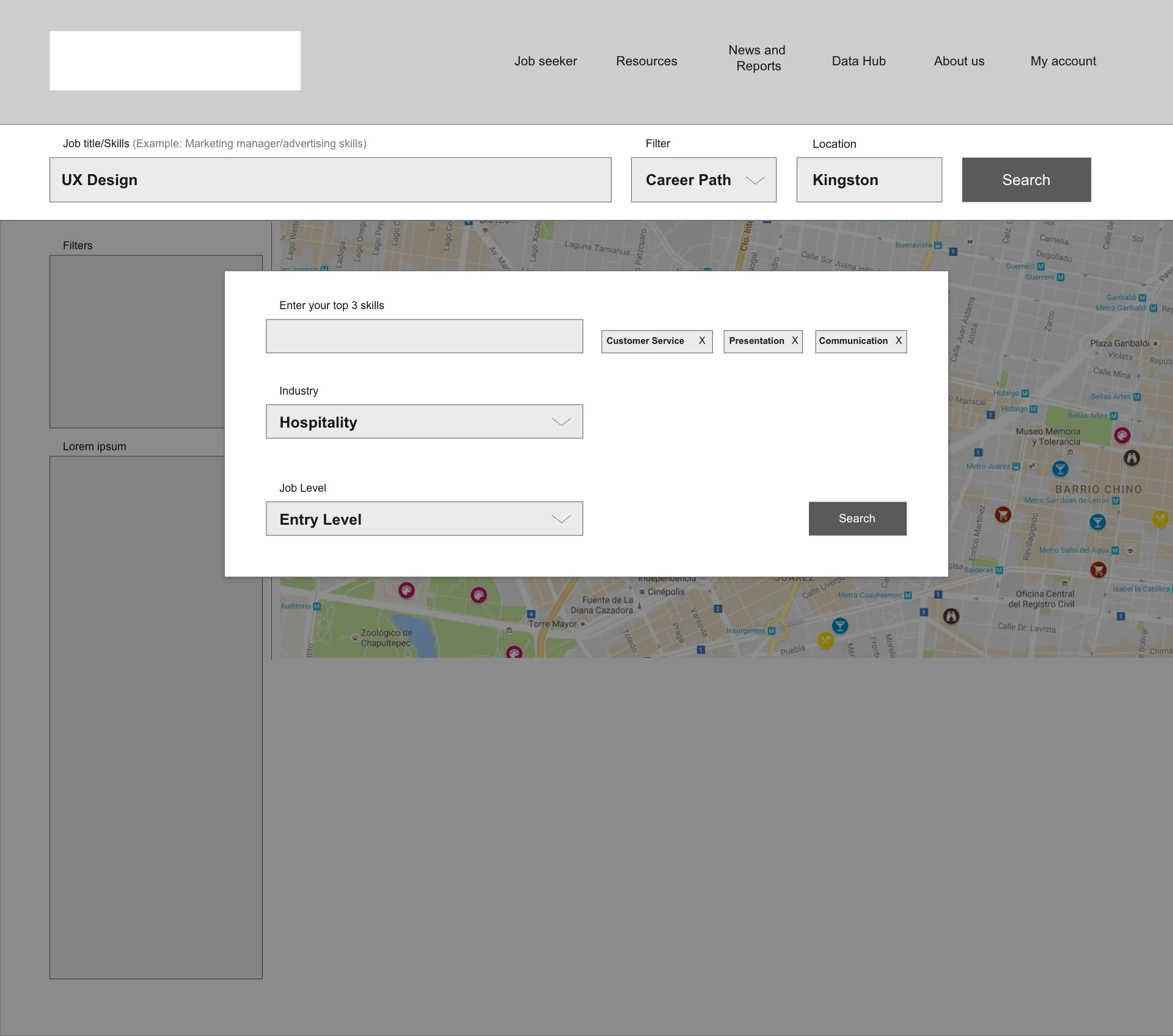Open News and Reports section
Screen dimensions: 1173x1036
tap(758, 58)
